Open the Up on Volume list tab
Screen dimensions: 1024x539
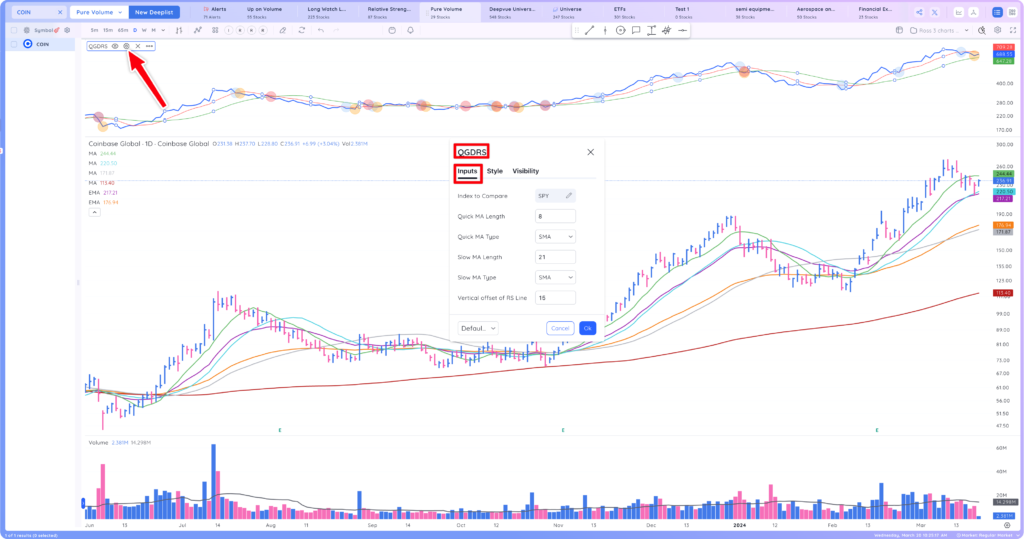pos(264,12)
